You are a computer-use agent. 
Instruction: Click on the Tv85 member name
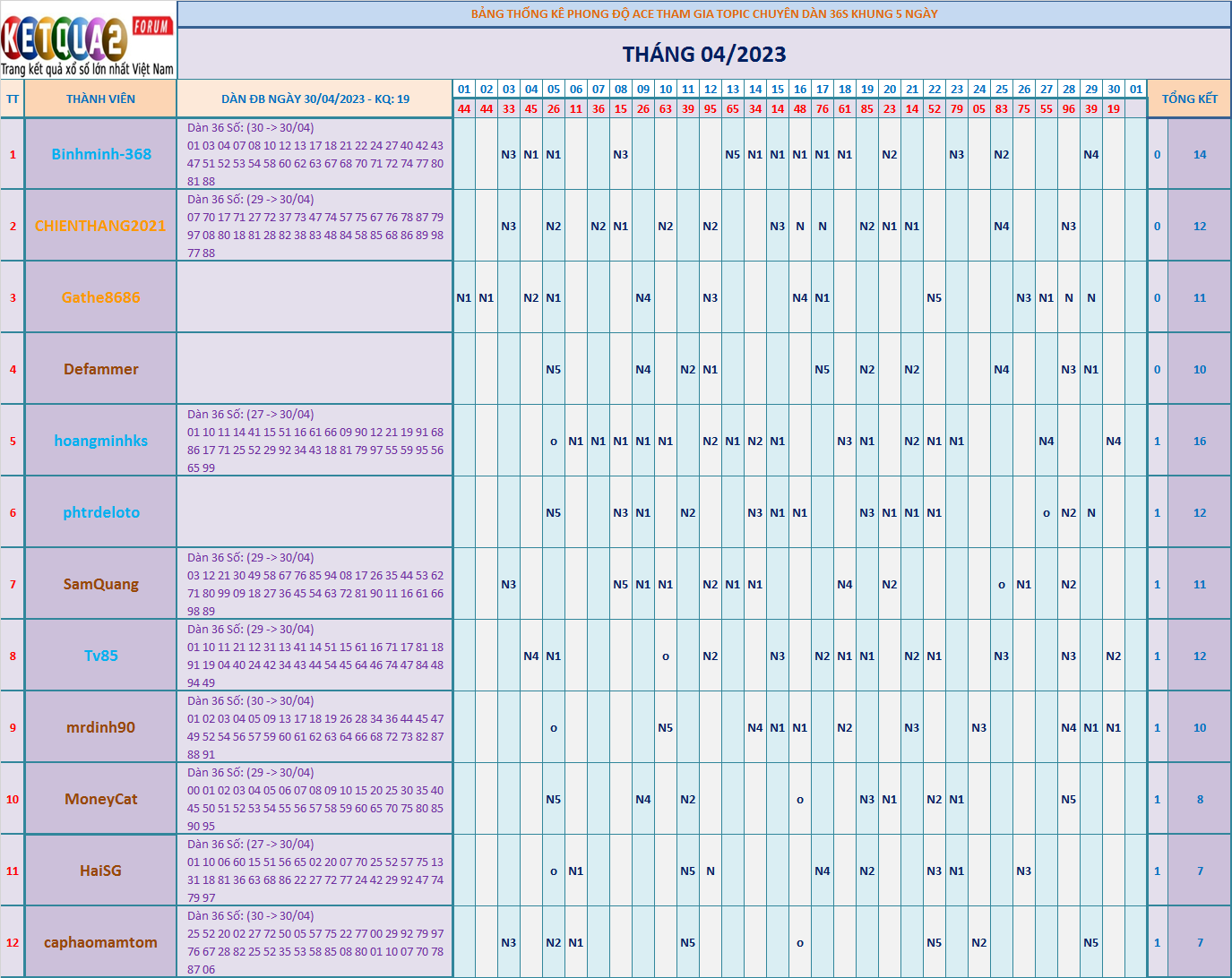click(x=101, y=656)
